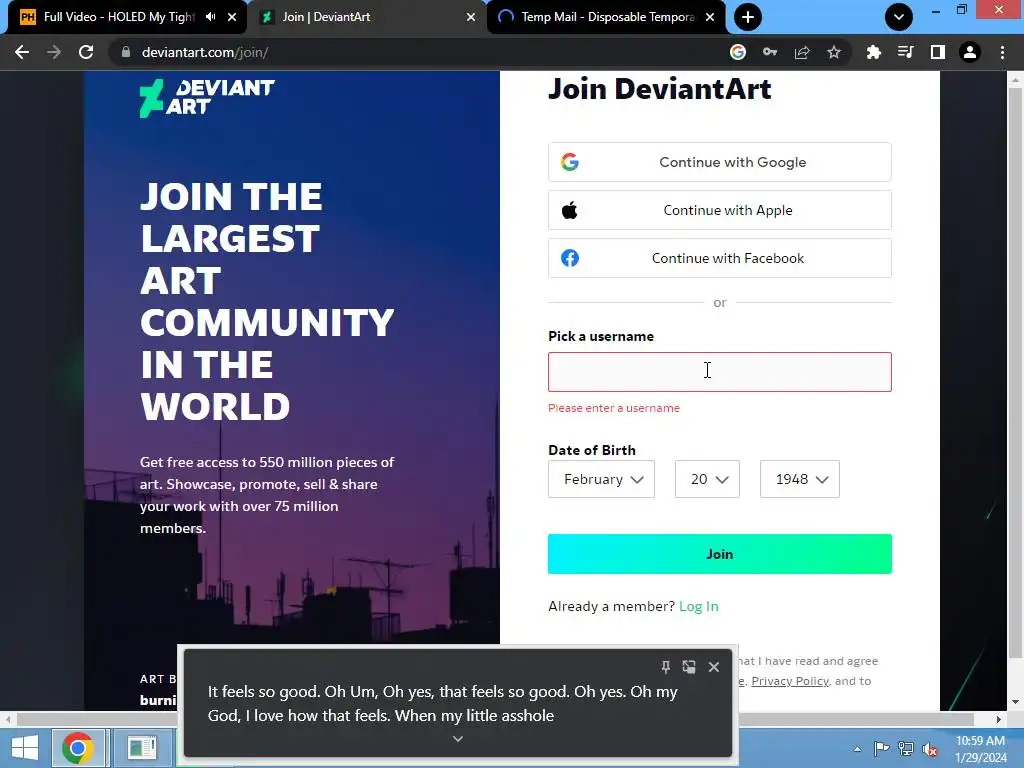Click the horizontal page scrollbar
Screen dimensions: 1024x768
click(495, 719)
